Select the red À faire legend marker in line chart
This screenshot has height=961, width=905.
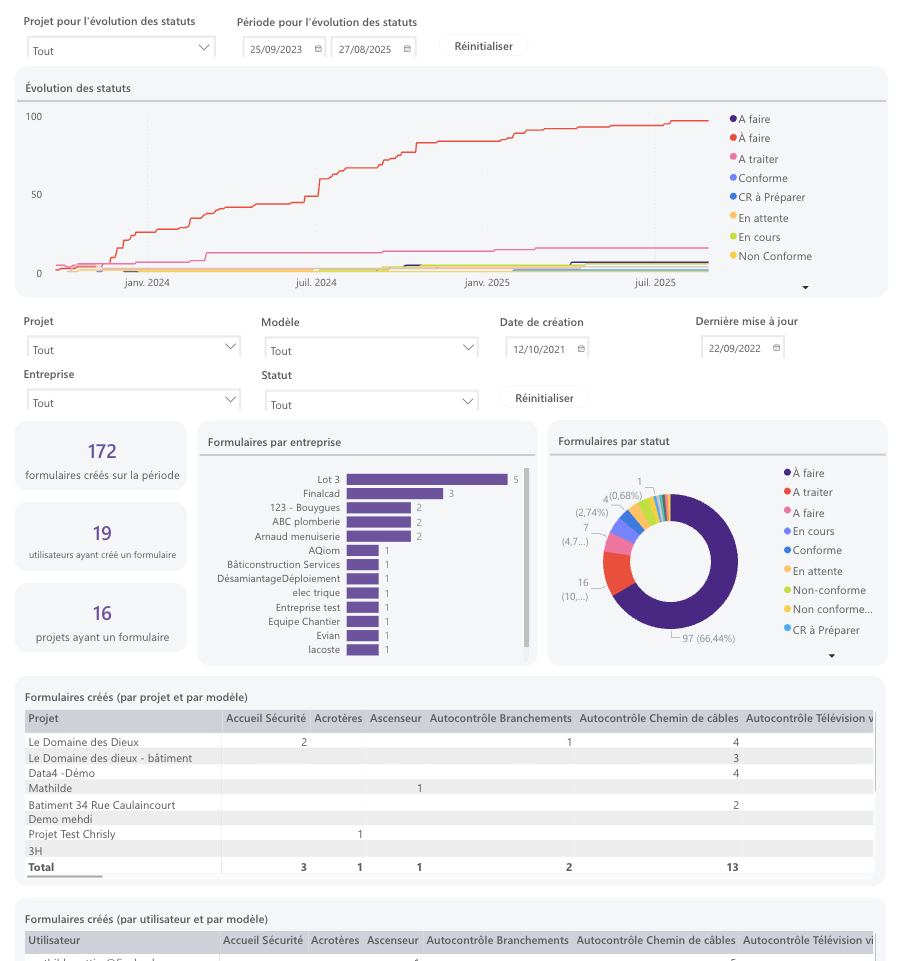tap(733, 137)
